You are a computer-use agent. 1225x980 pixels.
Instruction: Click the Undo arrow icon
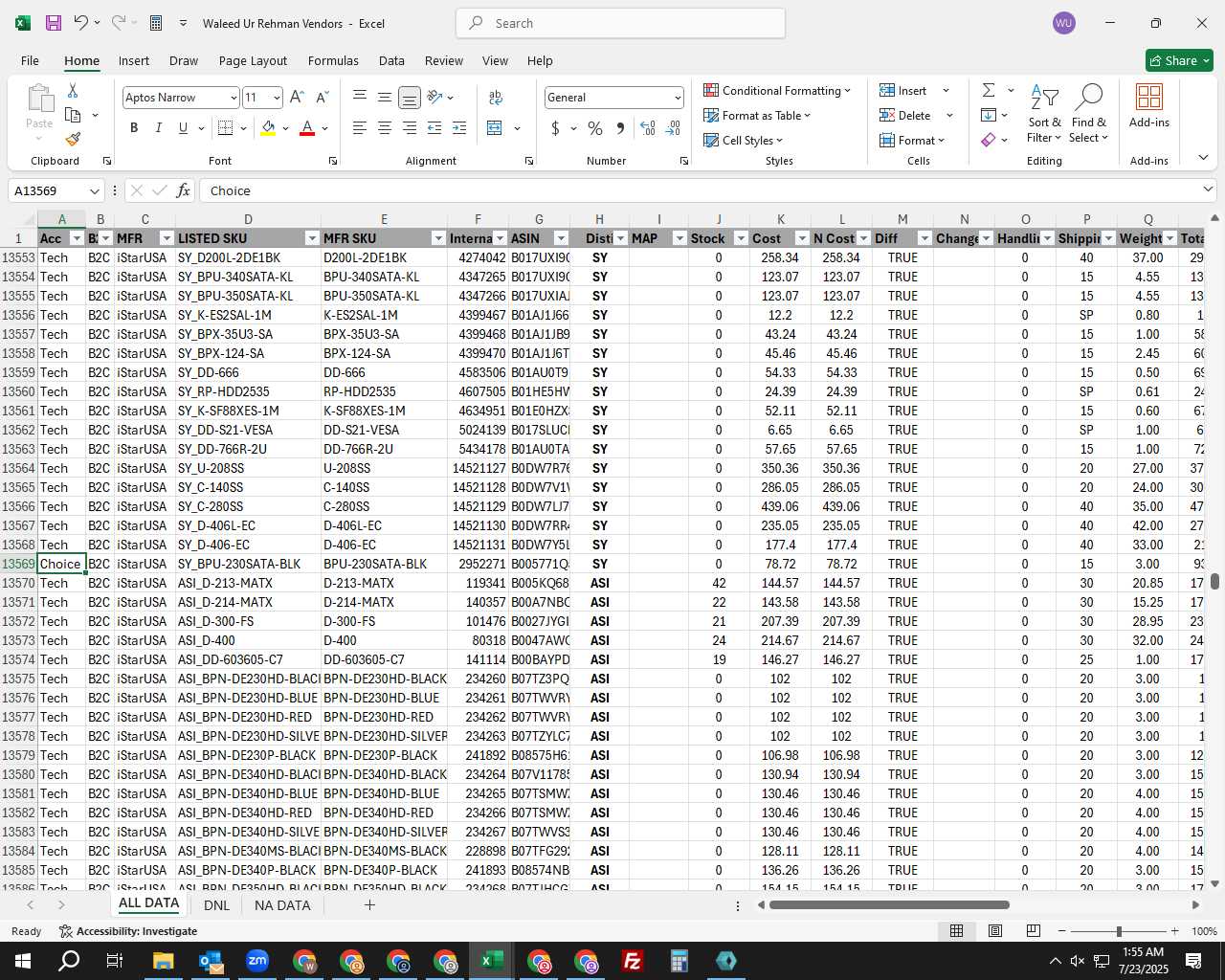pyautogui.click(x=81, y=23)
